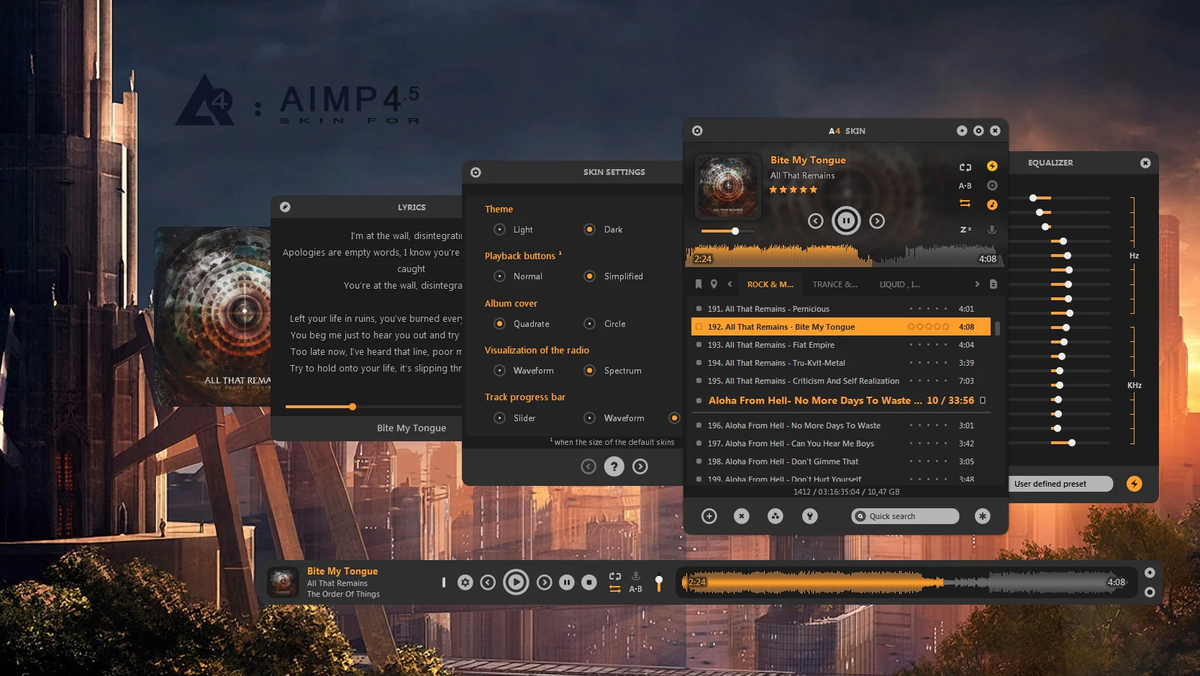Click previous track button in bottom mini bar
1200x676 pixels.
point(488,582)
